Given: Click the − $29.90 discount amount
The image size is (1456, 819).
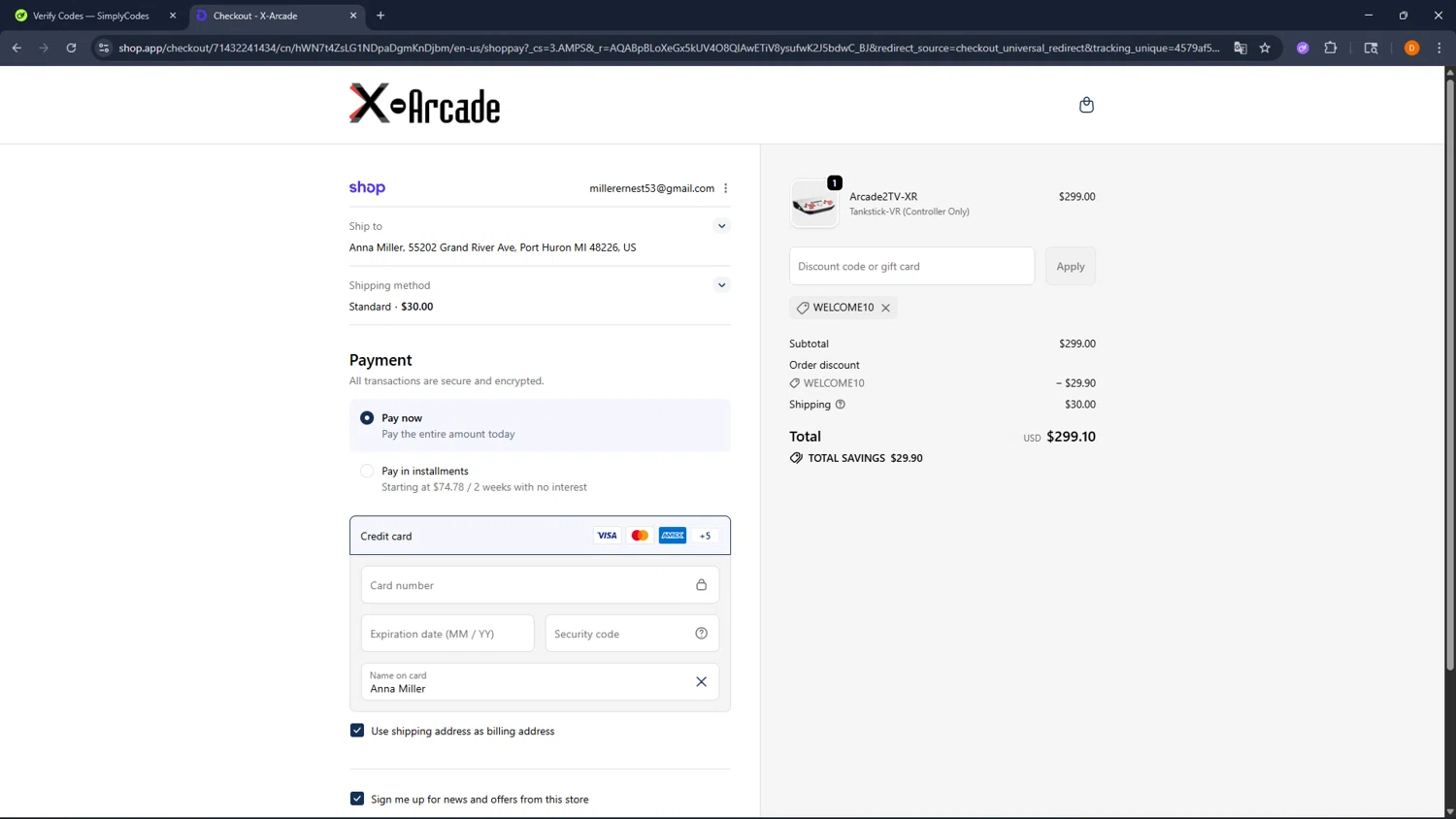Looking at the screenshot, I should pyautogui.click(x=1075, y=383).
